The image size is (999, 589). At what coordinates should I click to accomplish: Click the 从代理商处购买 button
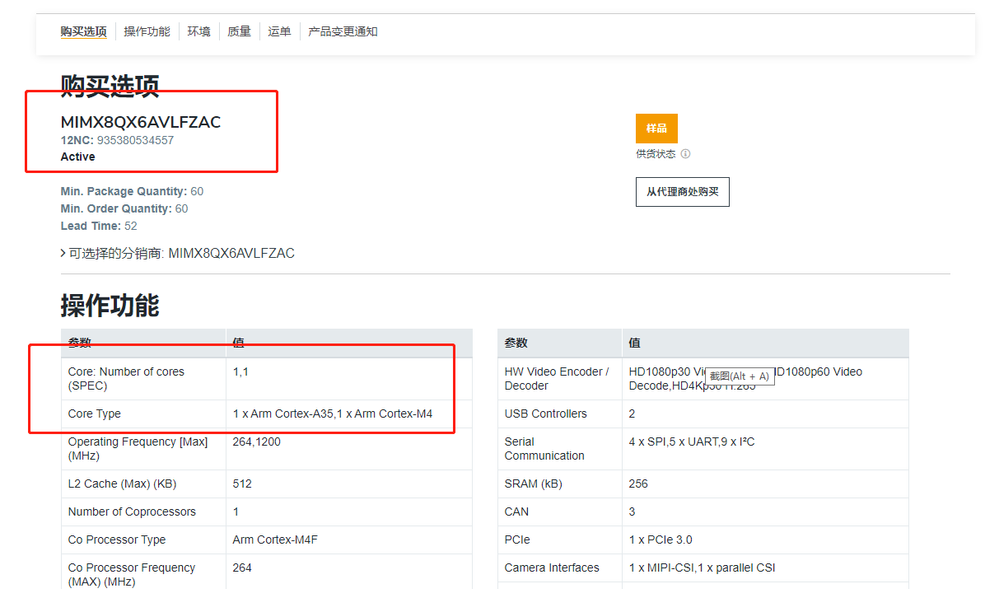682,191
